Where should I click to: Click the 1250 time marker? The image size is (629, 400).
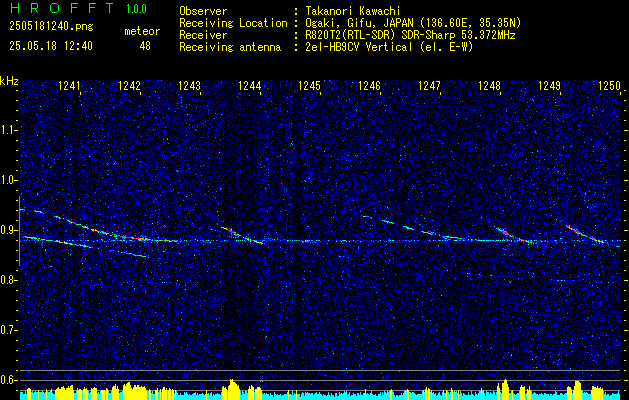609,85
